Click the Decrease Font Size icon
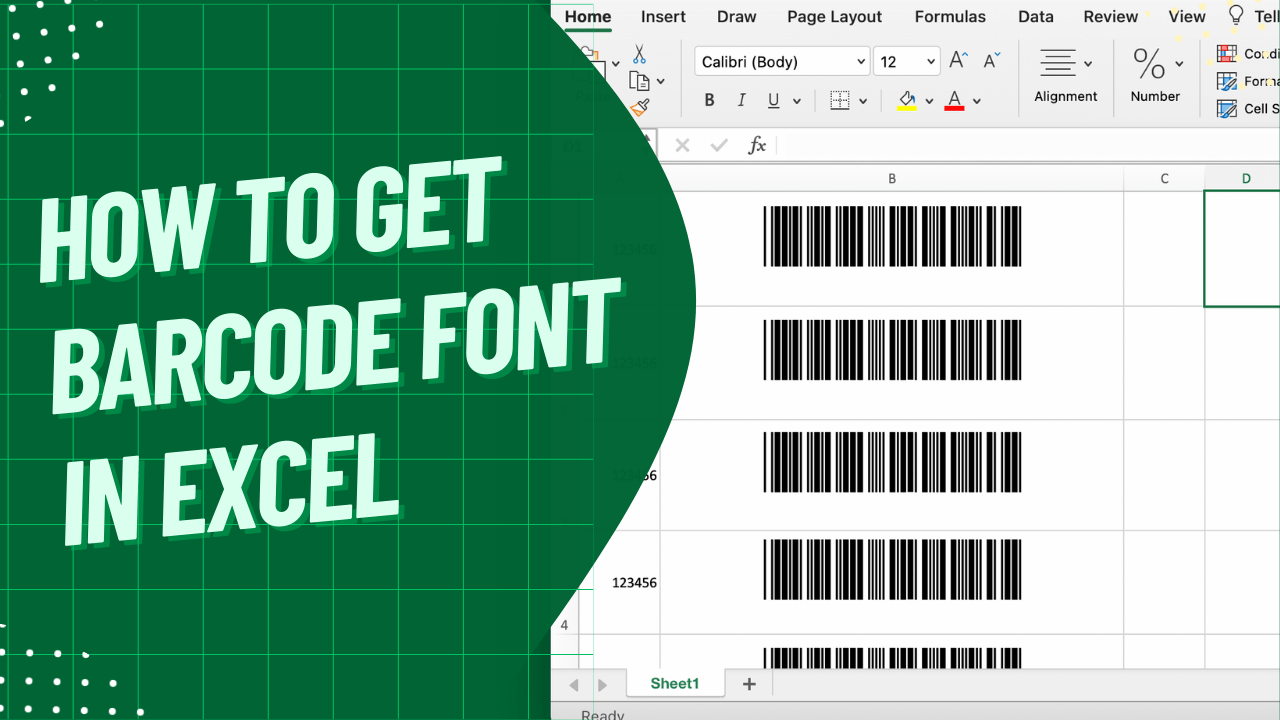This screenshot has height=720, width=1280. tap(990, 61)
